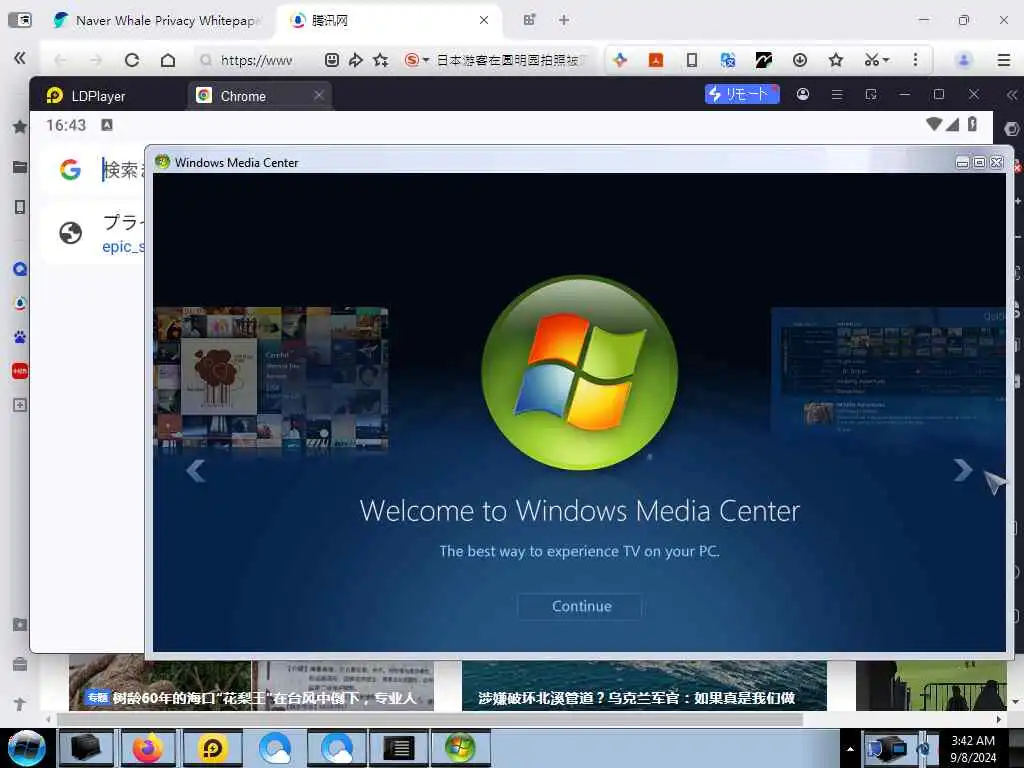Open the LDPlayer hamburger menu

pyautogui.click(x=837, y=94)
